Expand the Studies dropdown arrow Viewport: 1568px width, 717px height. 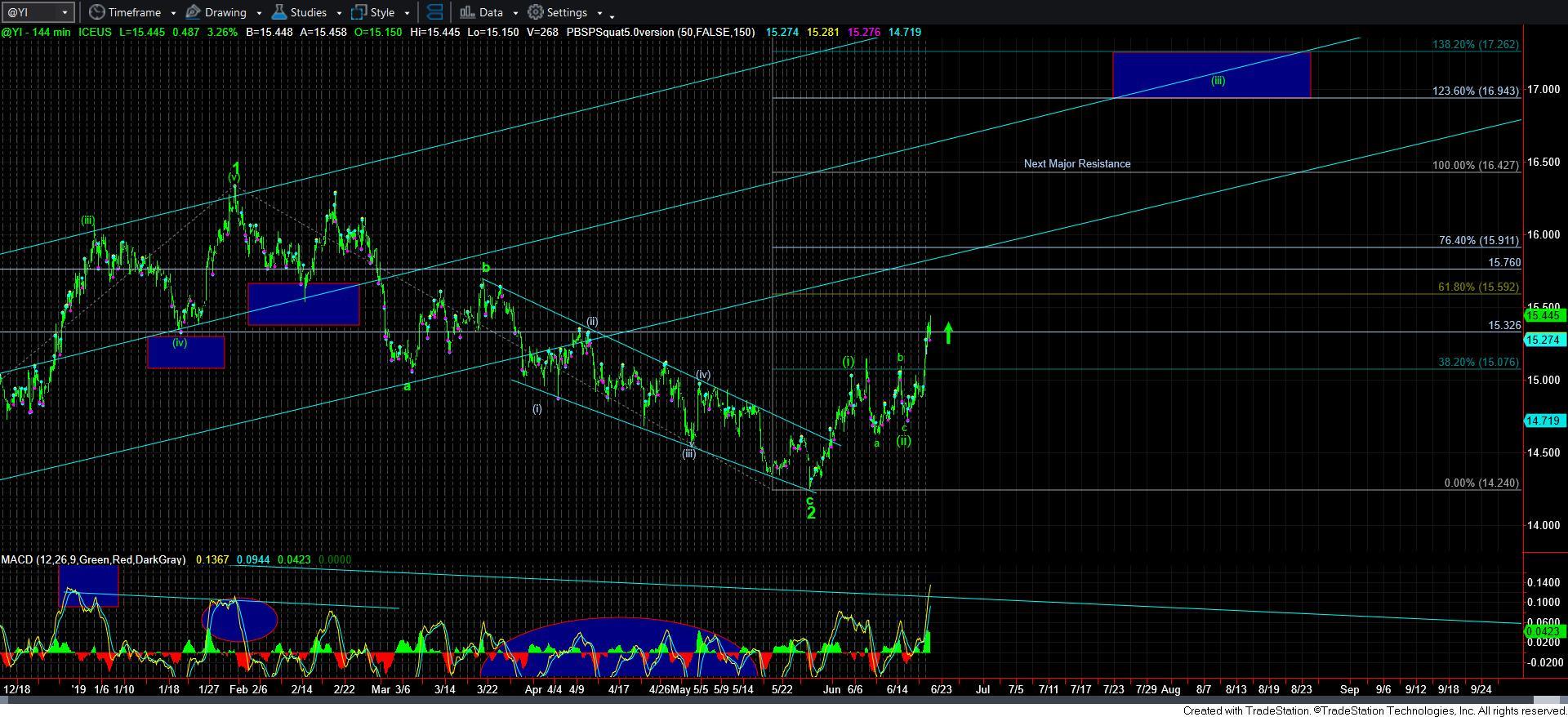pyautogui.click(x=339, y=13)
